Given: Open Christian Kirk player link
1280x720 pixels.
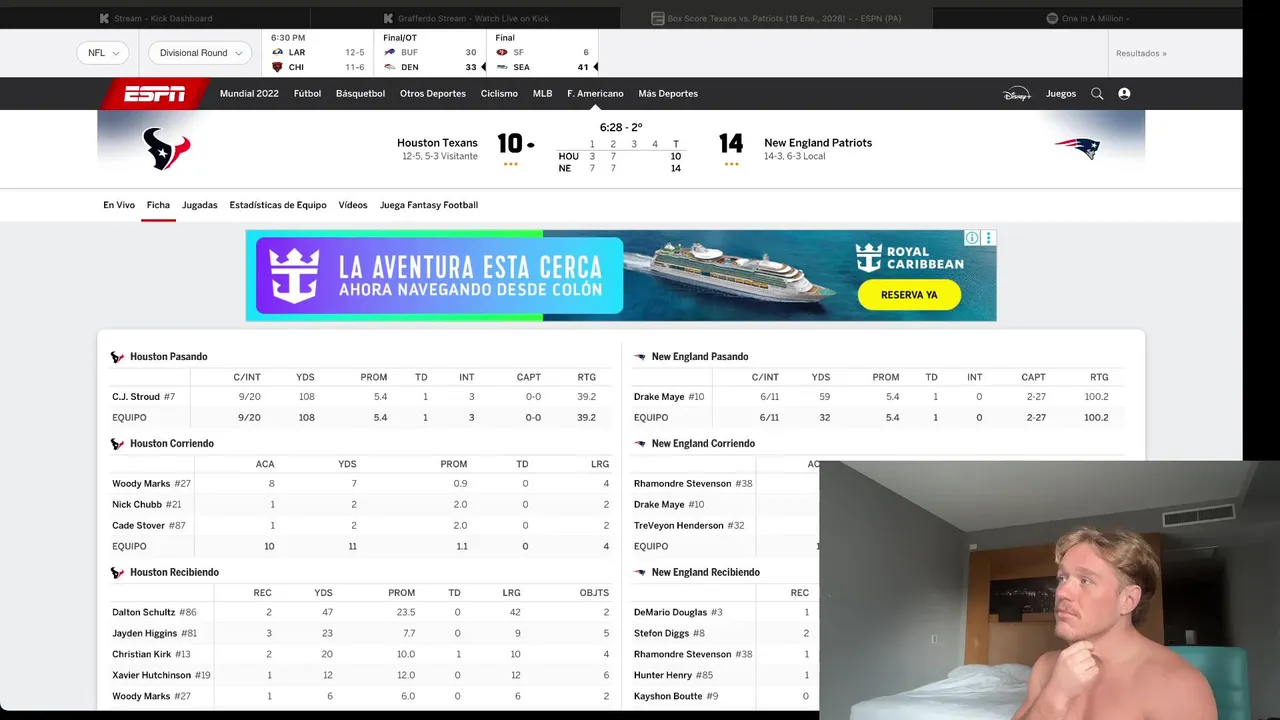Looking at the screenshot, I should coord(141,655).
